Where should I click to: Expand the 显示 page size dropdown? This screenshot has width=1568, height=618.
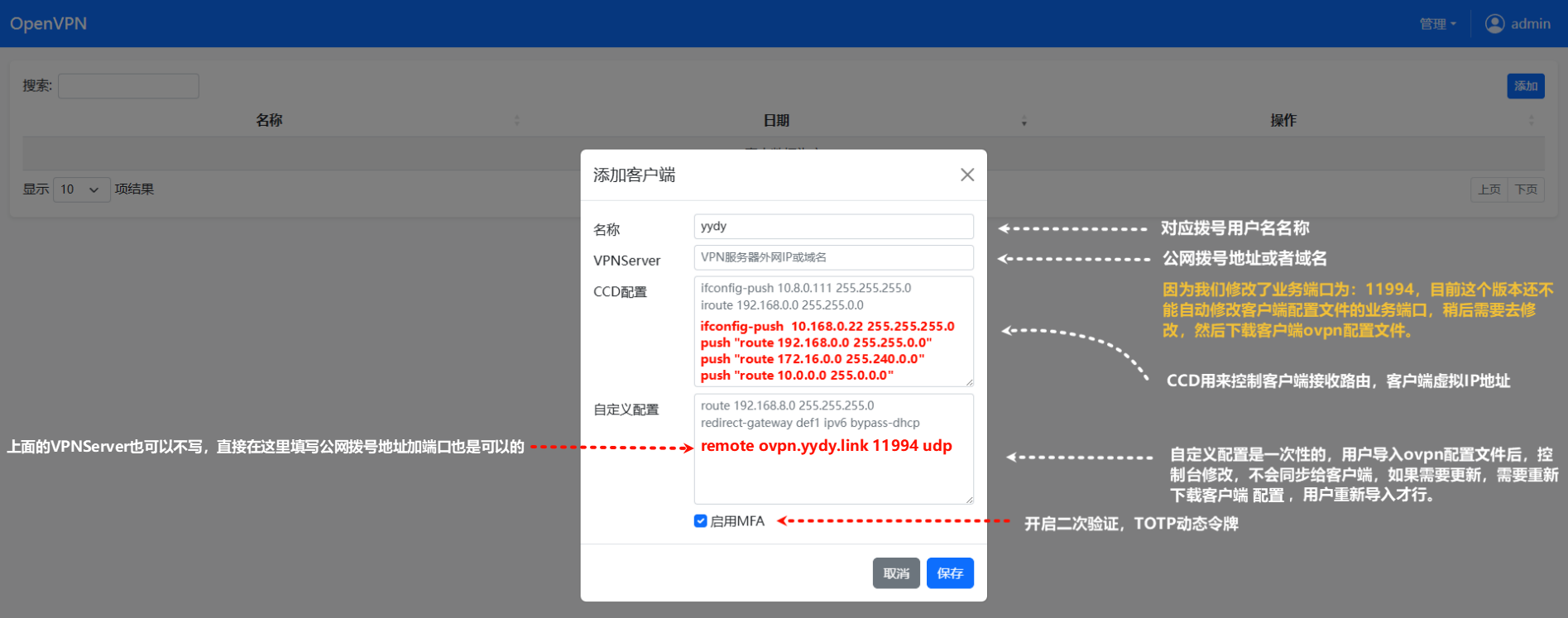[x=81, y=189]
